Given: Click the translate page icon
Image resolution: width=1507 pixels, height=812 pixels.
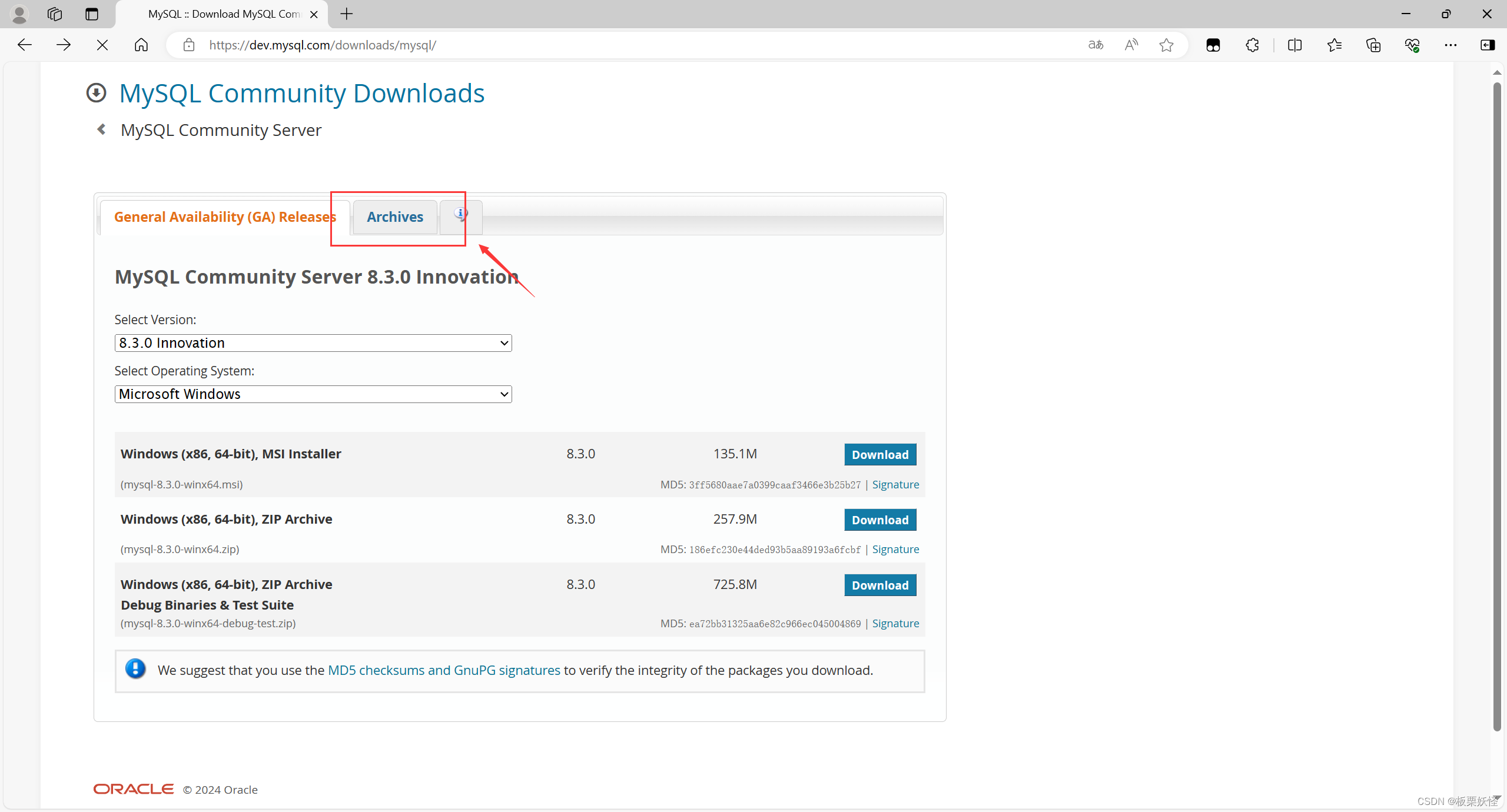Looking at the screenshot, I should coord(1096,45).
